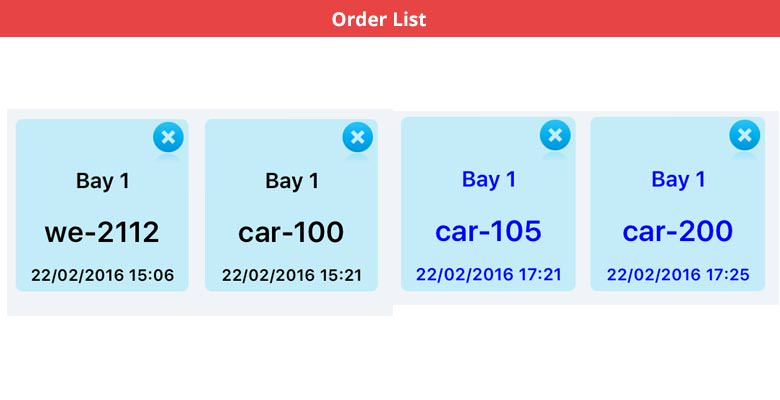The image size is (780, 400).
Task: Click the 22/02/2016 15:06 timestamp
Action: [102, 275]
